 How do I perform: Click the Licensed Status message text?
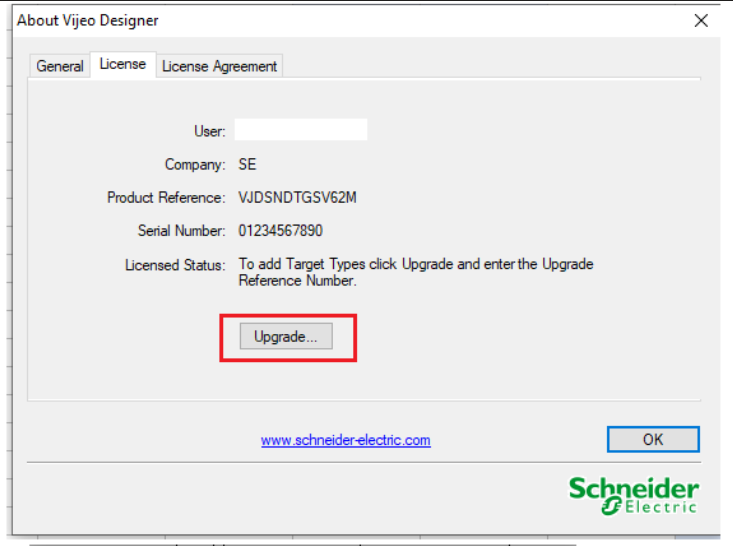416,272
